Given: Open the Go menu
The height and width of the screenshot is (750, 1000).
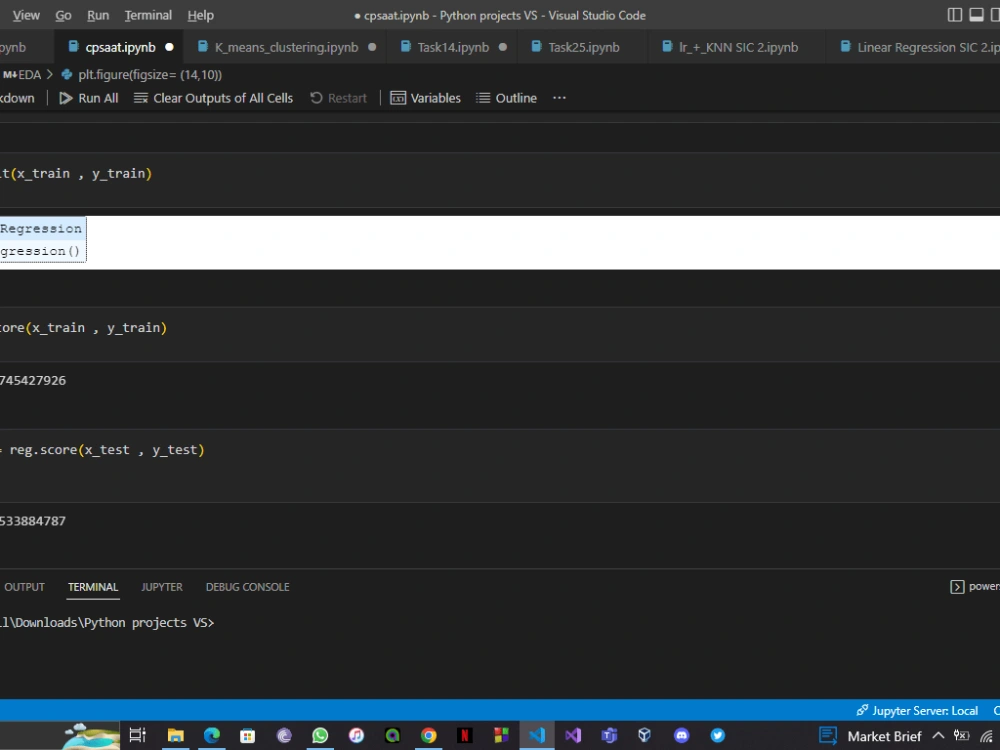Looking at the screenshot, I should [x=63, y=15].
